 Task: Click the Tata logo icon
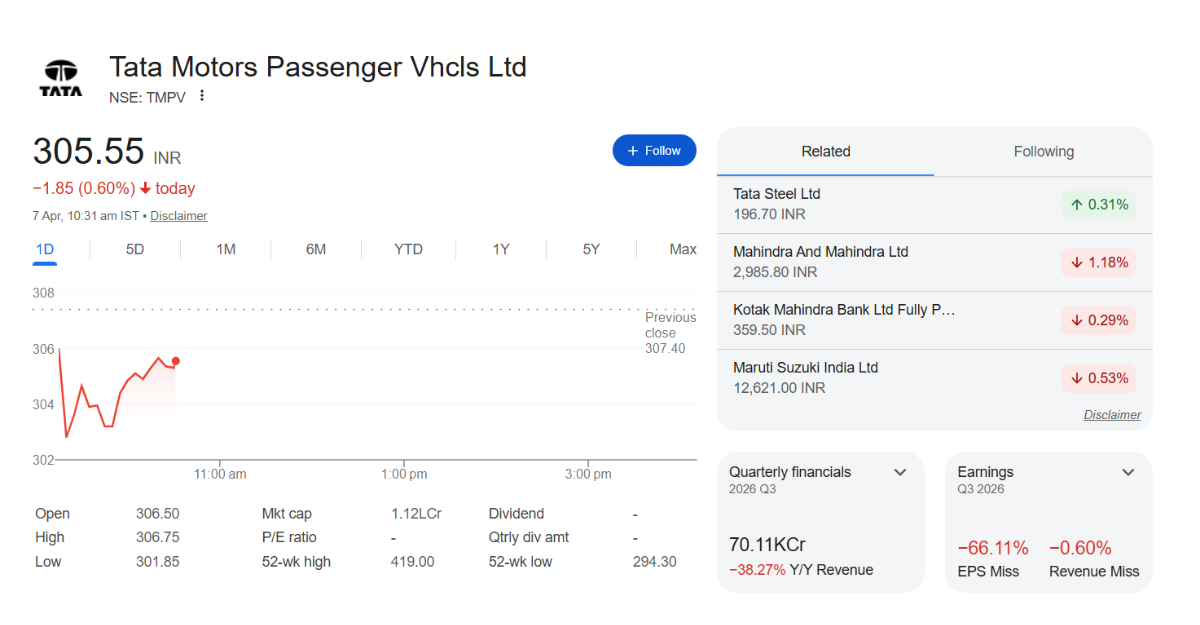point(61,78)
